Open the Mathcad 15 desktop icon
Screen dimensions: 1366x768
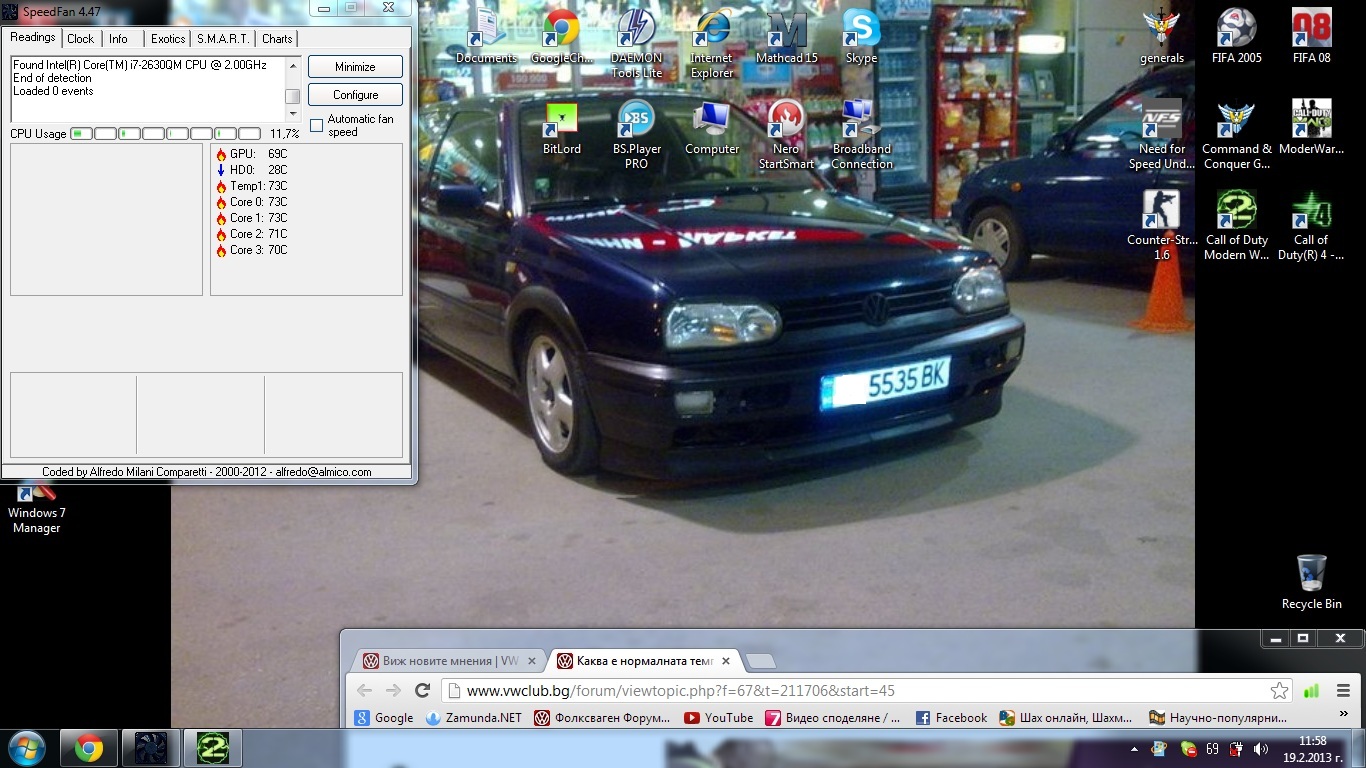(x=786, y=30)
